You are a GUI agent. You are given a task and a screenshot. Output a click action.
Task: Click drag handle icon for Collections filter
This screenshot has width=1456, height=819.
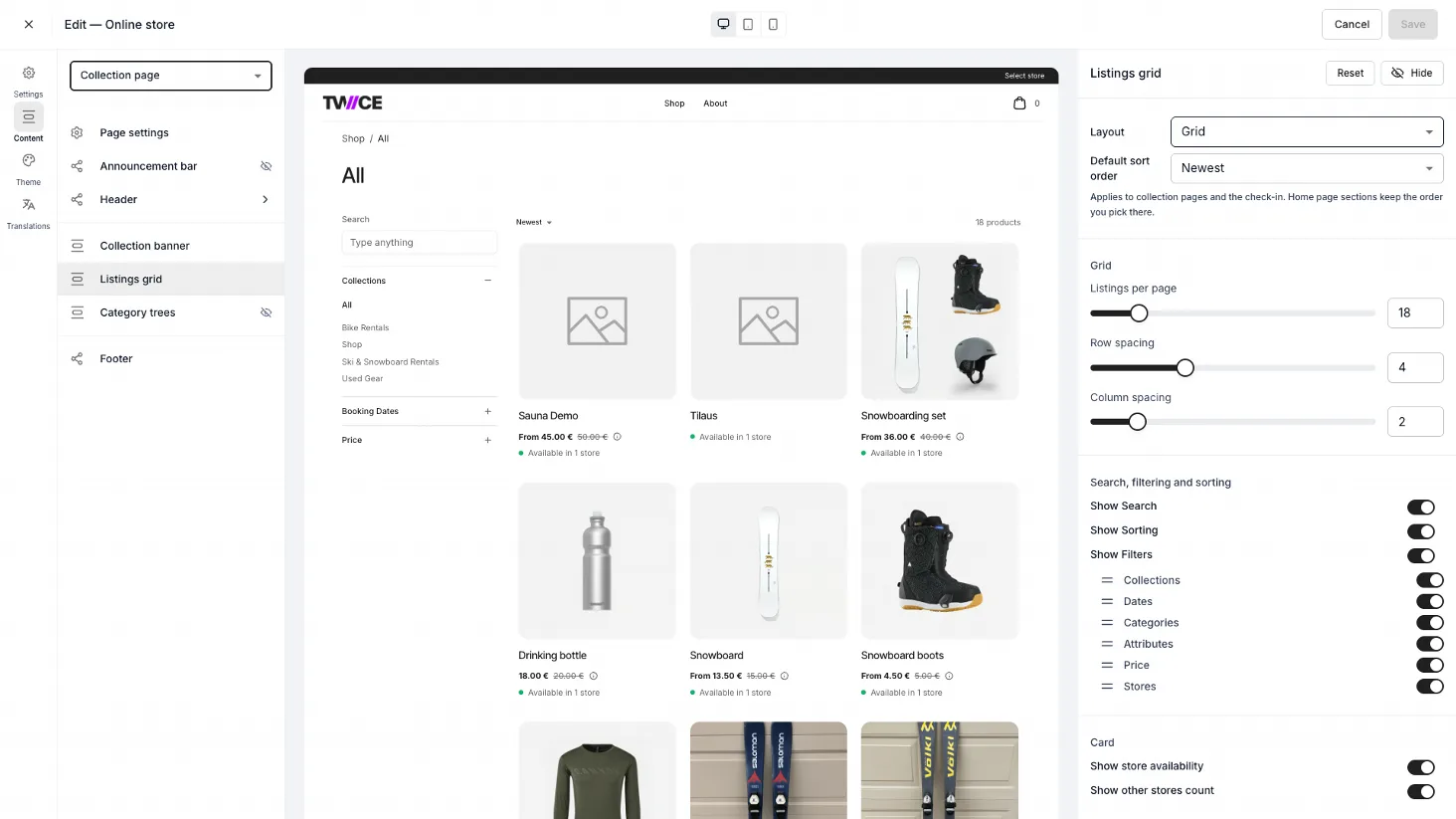pos(1107,580)
